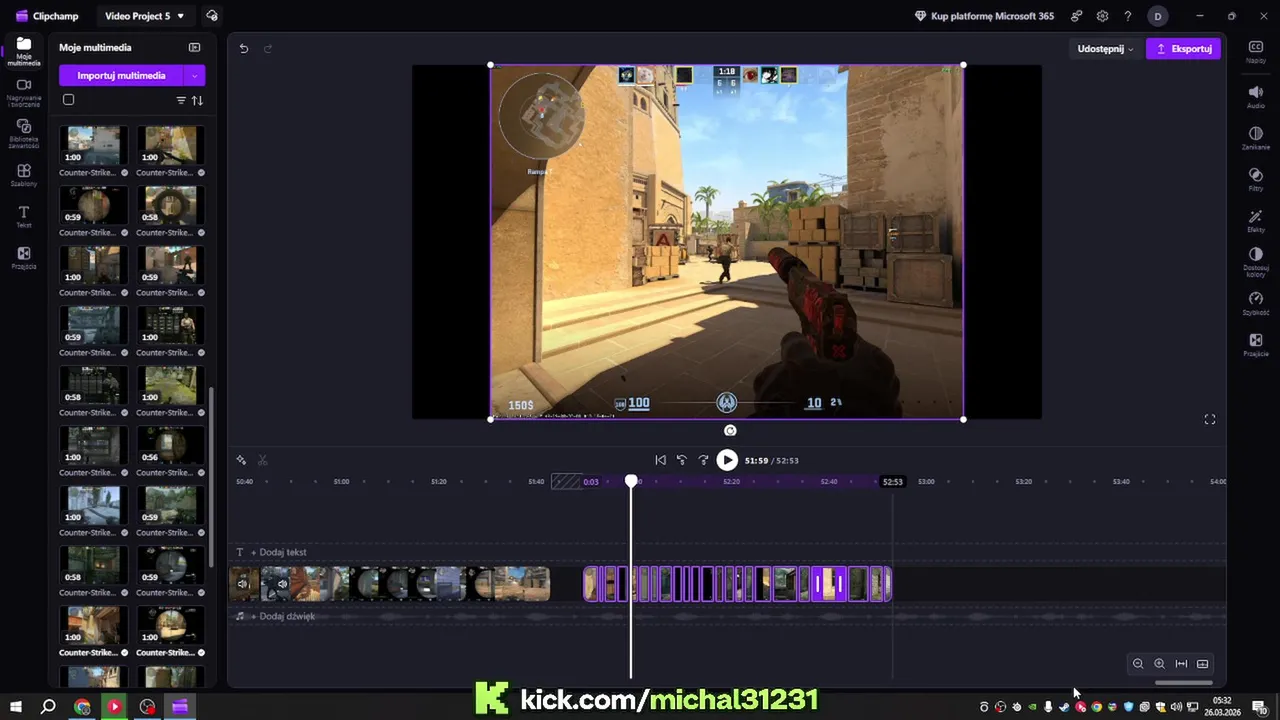
Task: Click the timeline horizontal scrollbar
Action: tap(1184, 683)
